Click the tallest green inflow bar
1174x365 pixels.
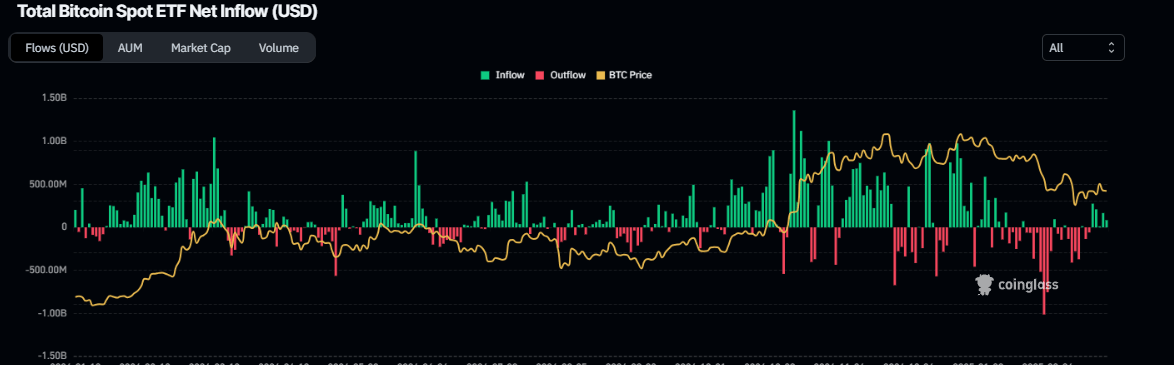794,169
